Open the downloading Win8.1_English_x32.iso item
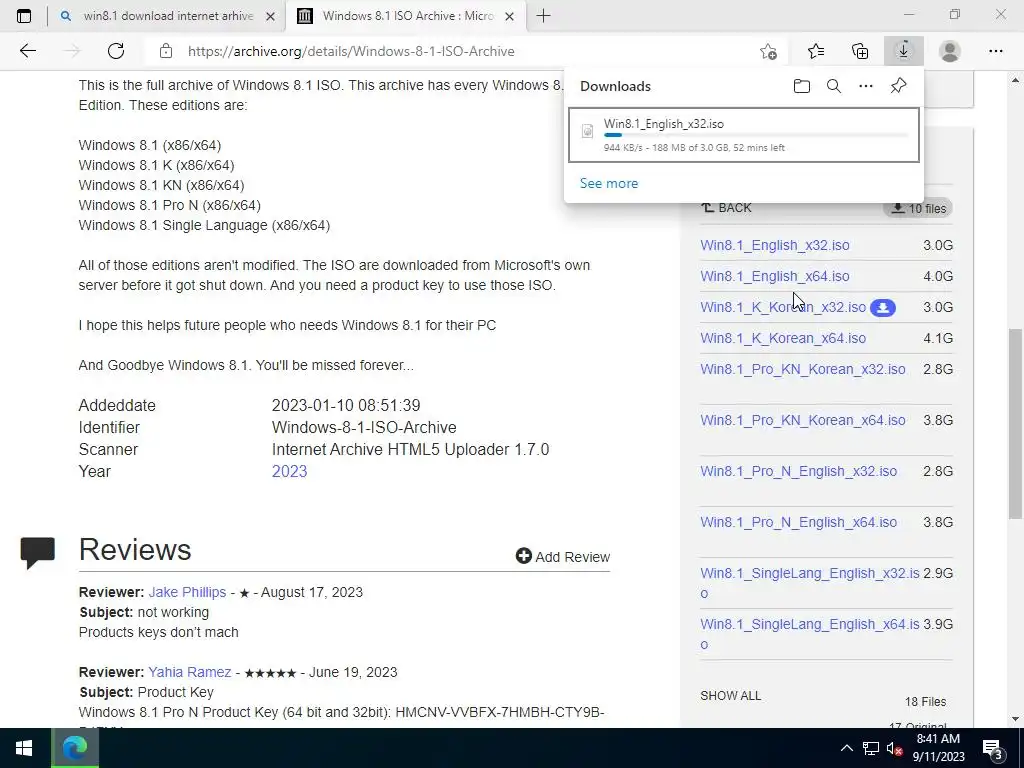The width and height of the screenshot is (1024, 768). [x=744, y=135]
